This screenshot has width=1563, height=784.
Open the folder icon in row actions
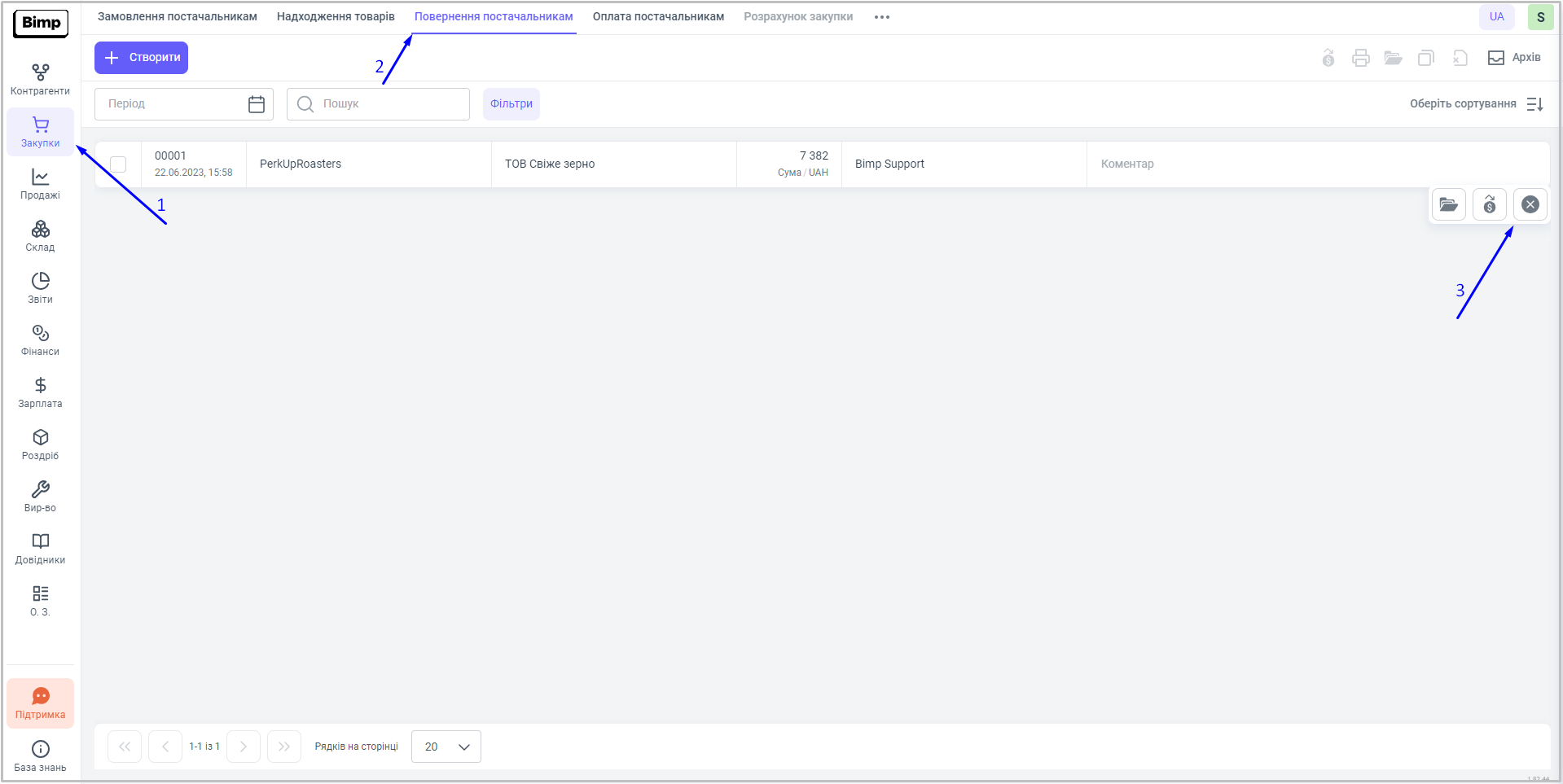pyautogui.click(x=1448, y=204)
